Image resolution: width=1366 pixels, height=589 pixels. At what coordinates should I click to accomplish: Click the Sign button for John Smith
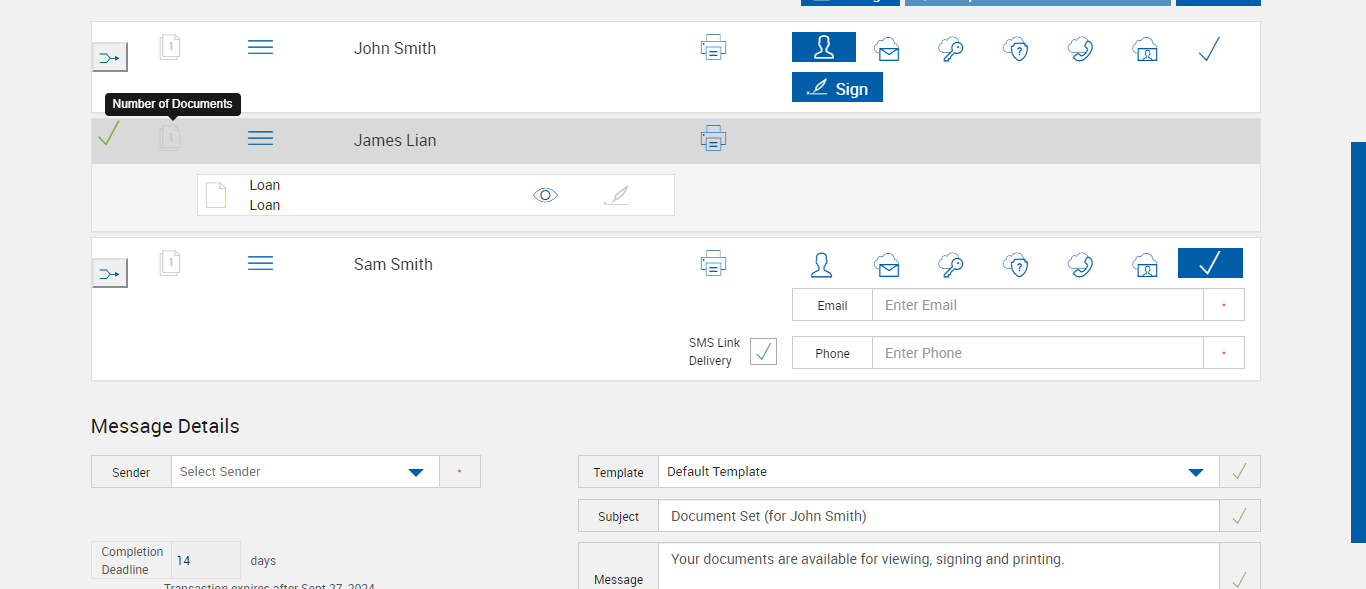click(837, 88)
